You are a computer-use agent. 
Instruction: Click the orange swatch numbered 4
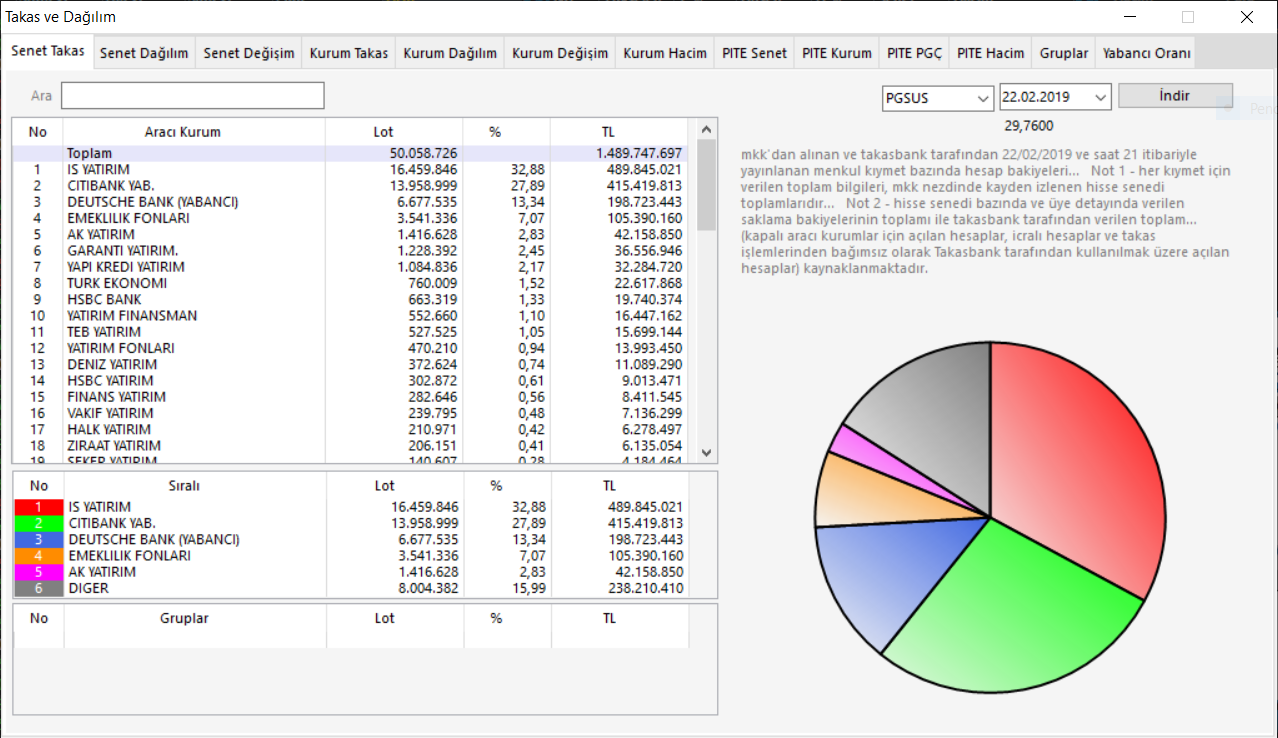pyautogui.click(x=38, y=555)
